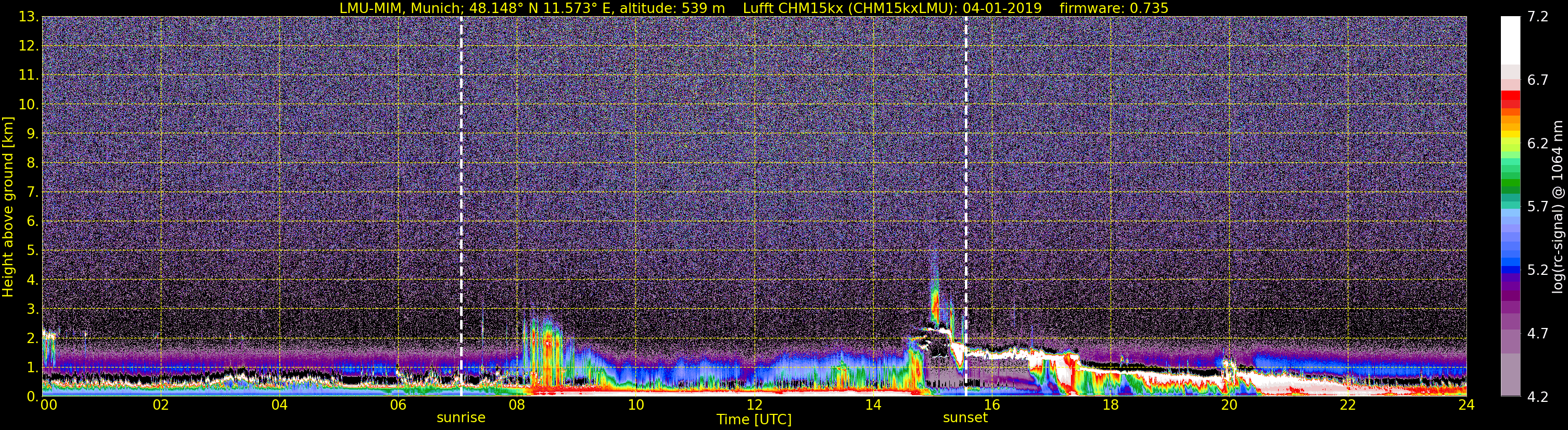The height and width of the screenshot is (430, 1568).
Task: Click the time axis tick '14'
Action: coord(873,405)
